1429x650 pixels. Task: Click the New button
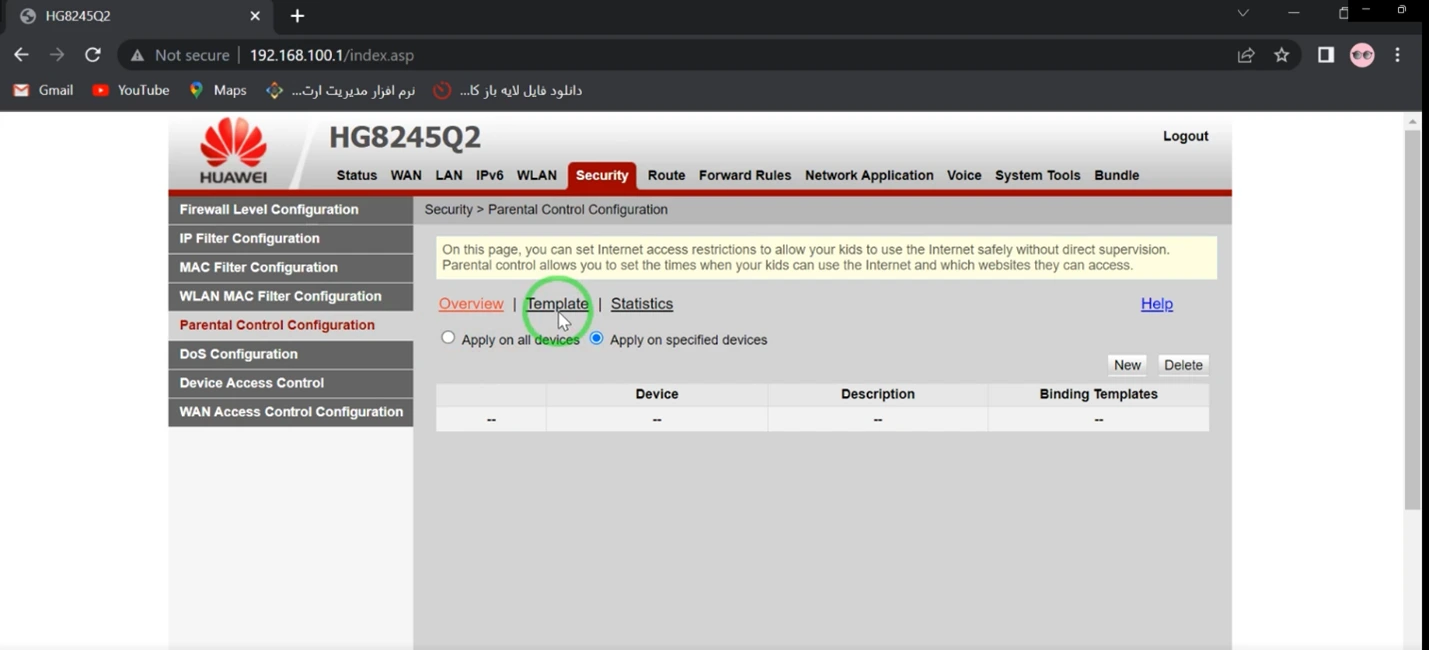point(1127,365)
